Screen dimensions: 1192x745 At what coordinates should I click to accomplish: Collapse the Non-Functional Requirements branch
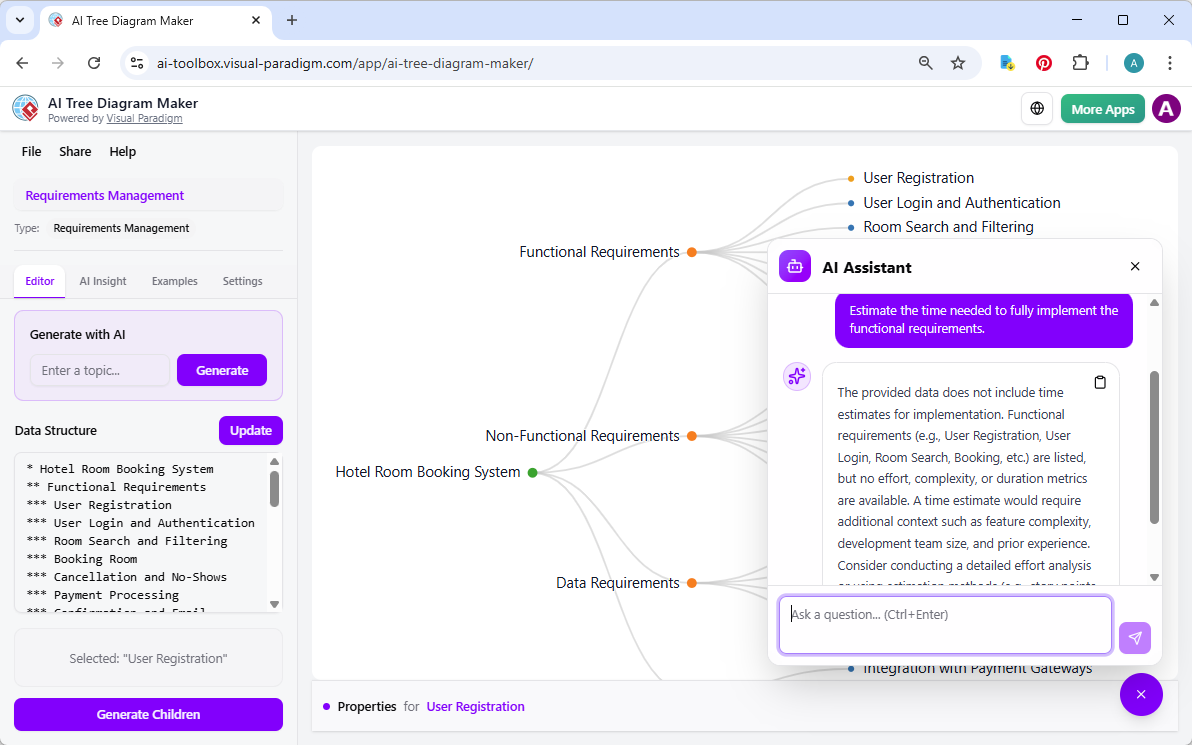(691, 436)
